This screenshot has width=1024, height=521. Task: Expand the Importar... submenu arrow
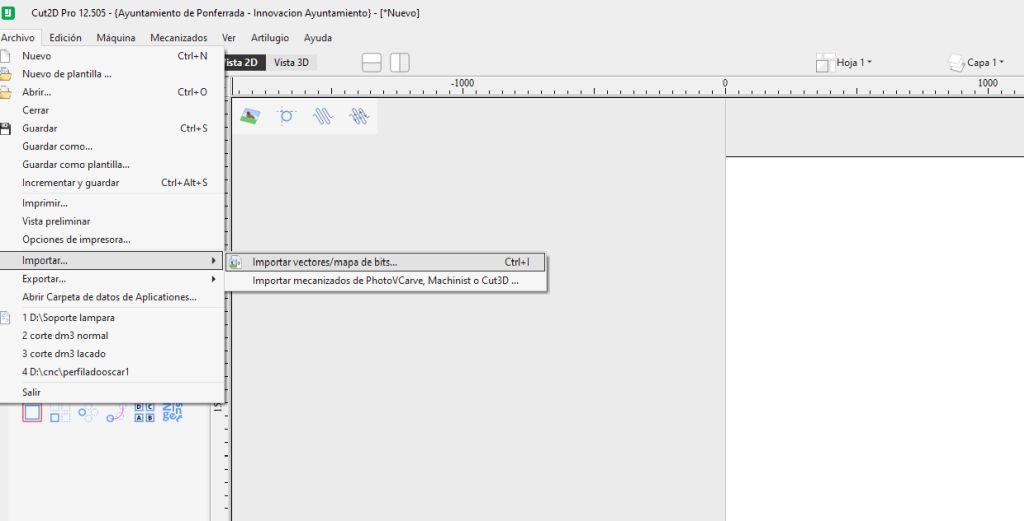[214, 260]
